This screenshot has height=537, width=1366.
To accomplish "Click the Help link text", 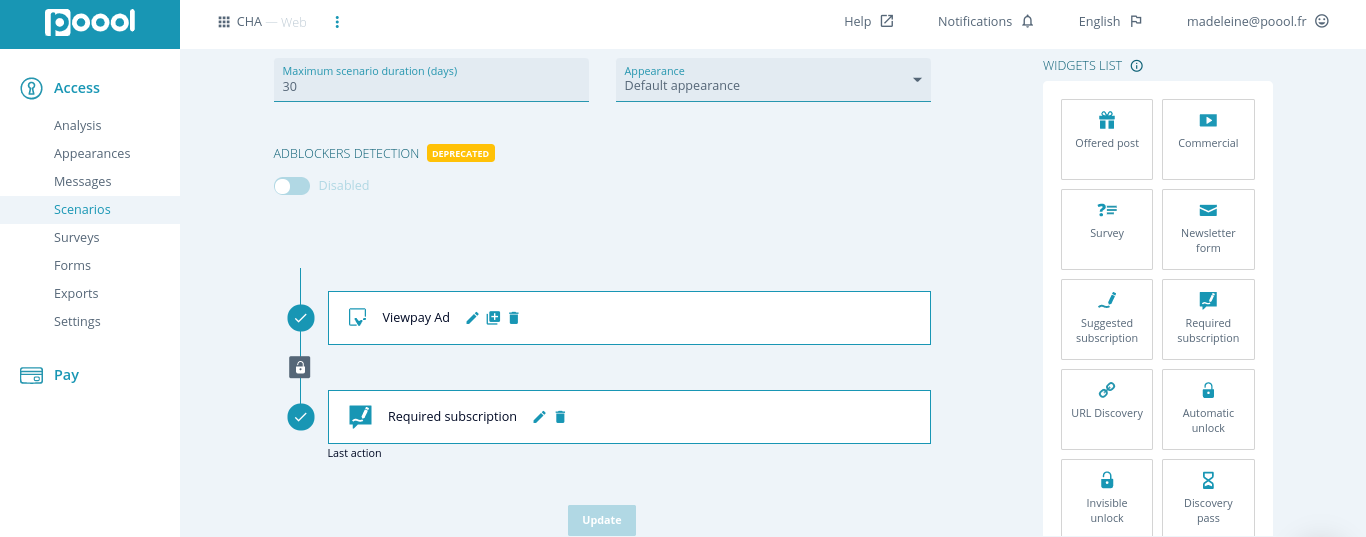I will click(x=857, y=21).
